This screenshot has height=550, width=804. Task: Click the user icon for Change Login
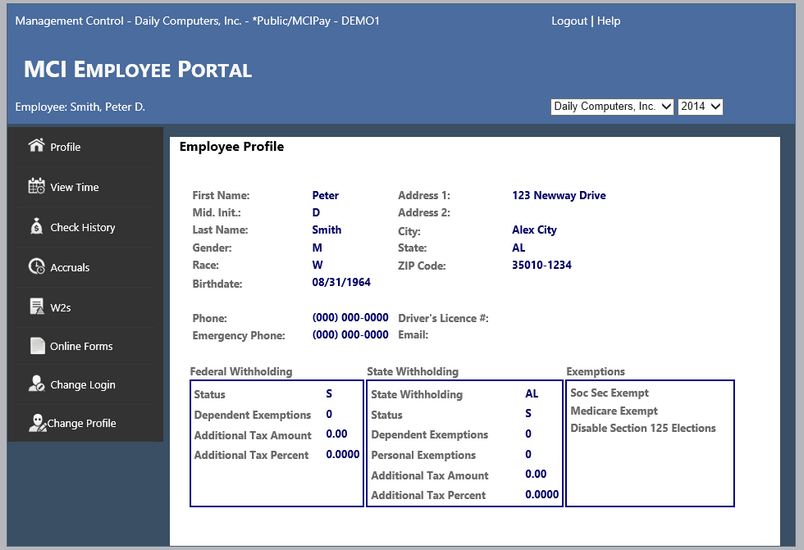pyautogui.click(x=37, y=384)
